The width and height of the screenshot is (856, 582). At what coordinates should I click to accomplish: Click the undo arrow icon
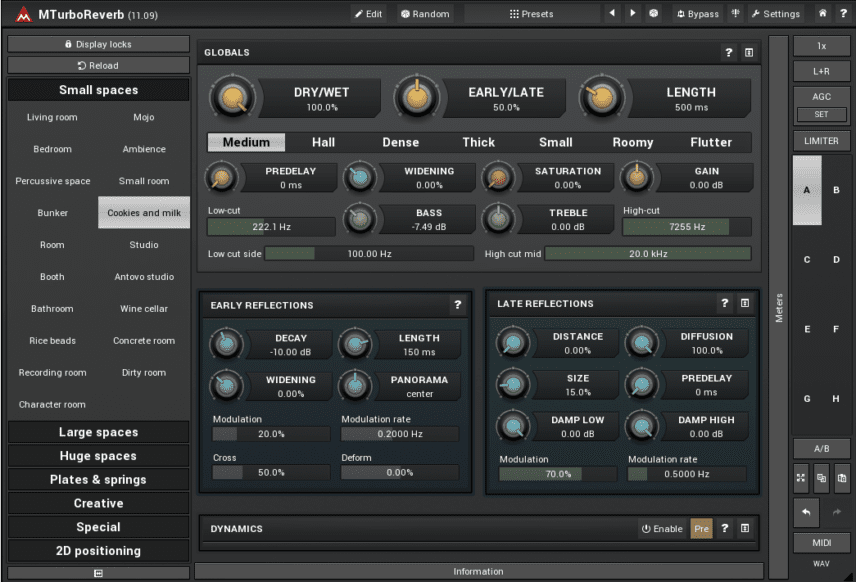[806, 512]
